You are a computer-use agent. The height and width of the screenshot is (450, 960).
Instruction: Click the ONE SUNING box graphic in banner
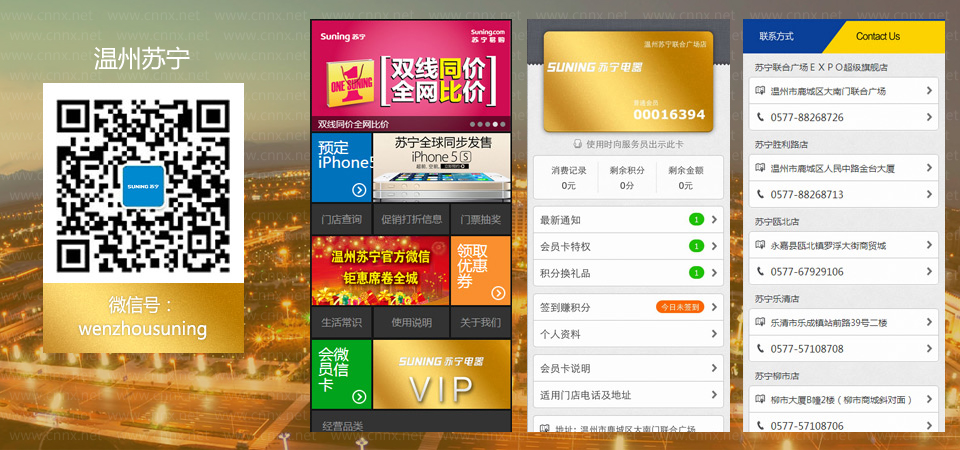click(350, 81)
